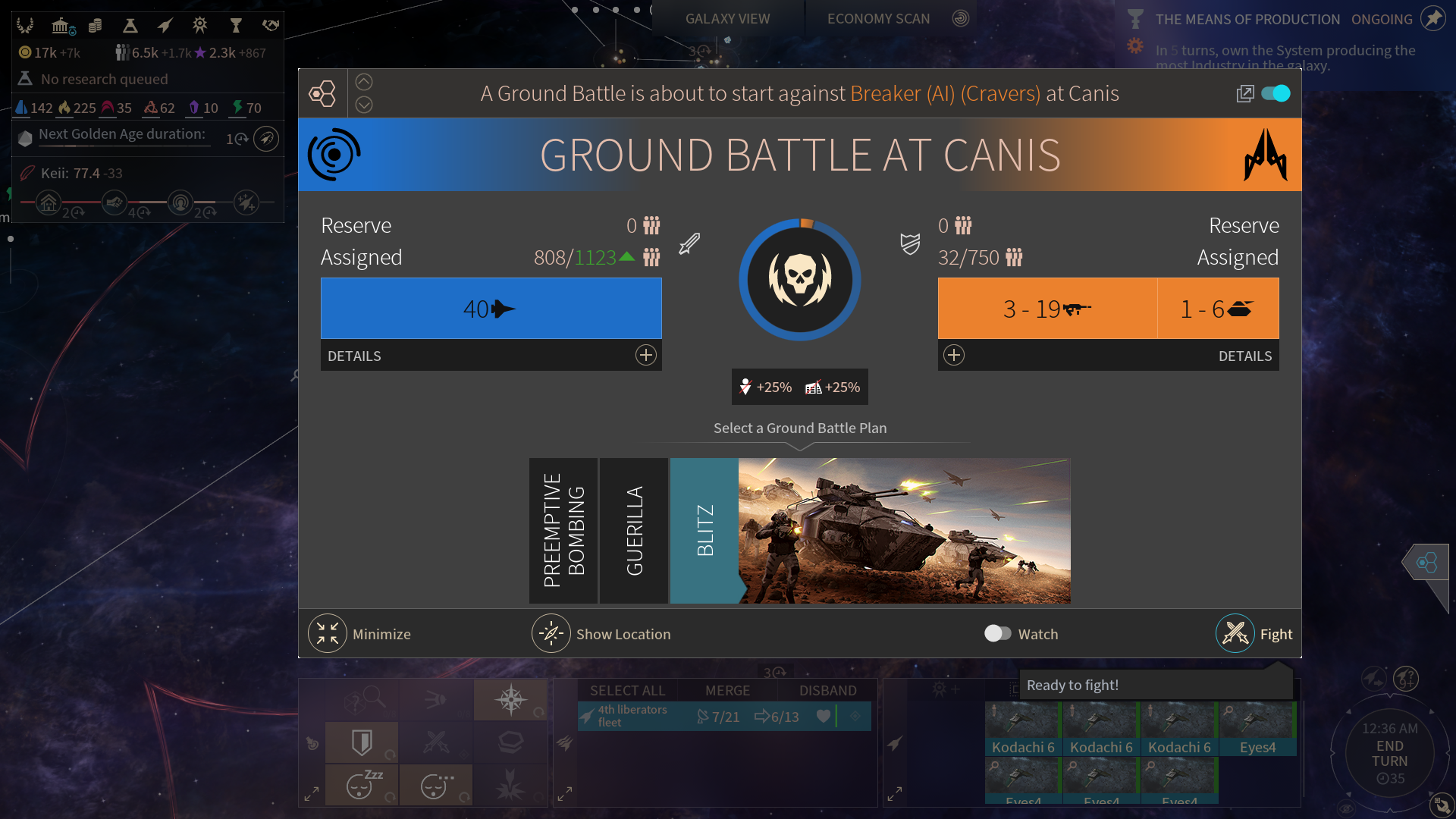This screenshot has width=1456, height=819.
Task: Click the SELECT ALL fleet button
Action: [627, 690]
